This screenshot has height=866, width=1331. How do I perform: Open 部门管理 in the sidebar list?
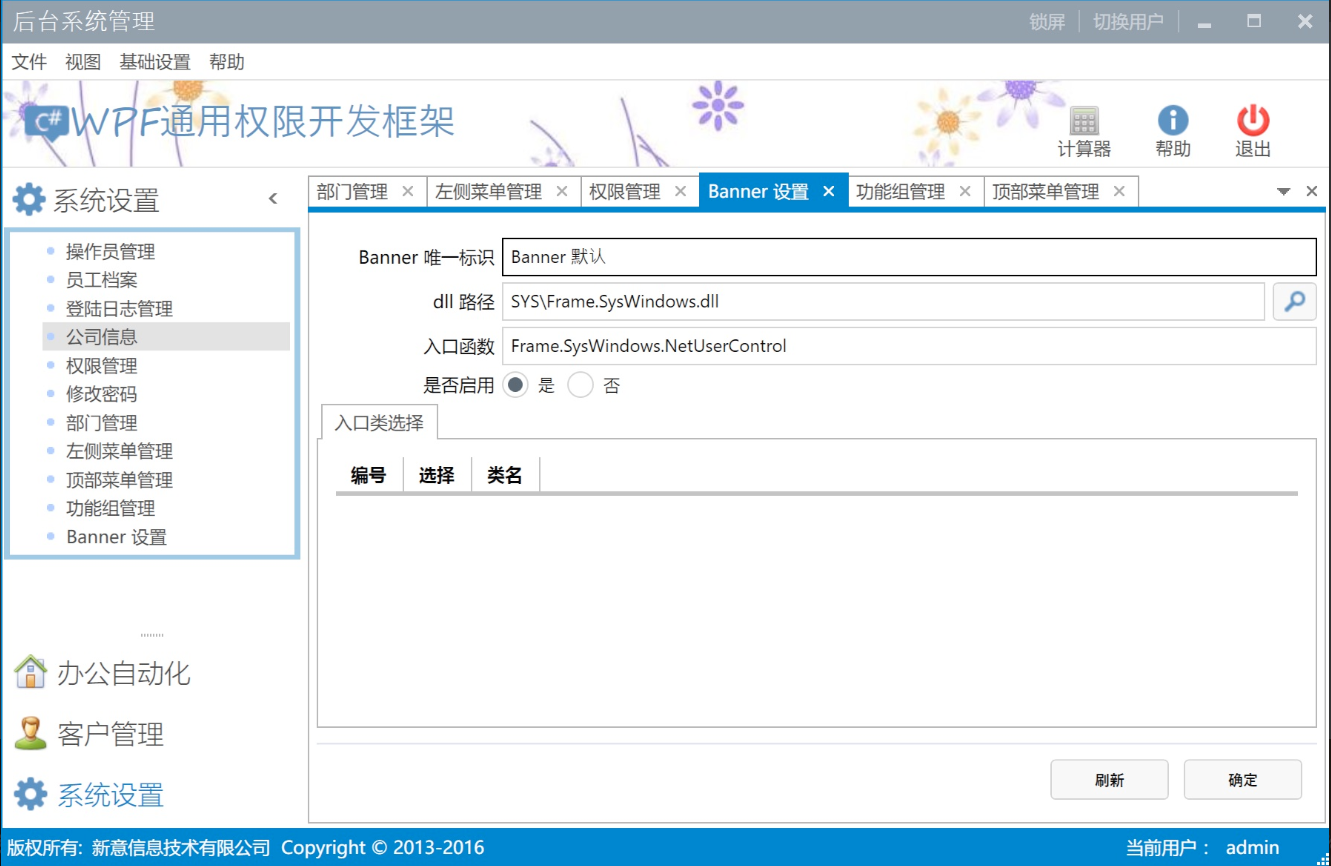pos(101,423)
